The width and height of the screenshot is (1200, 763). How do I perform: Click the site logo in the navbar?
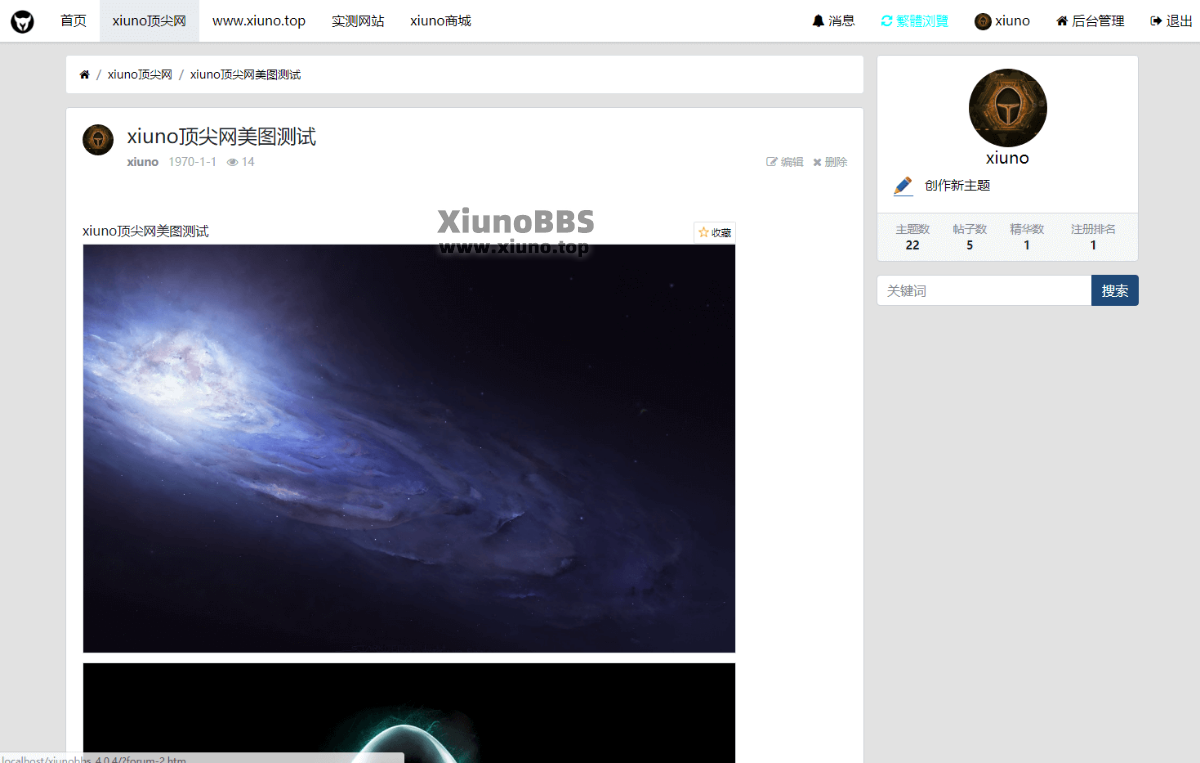22,21
